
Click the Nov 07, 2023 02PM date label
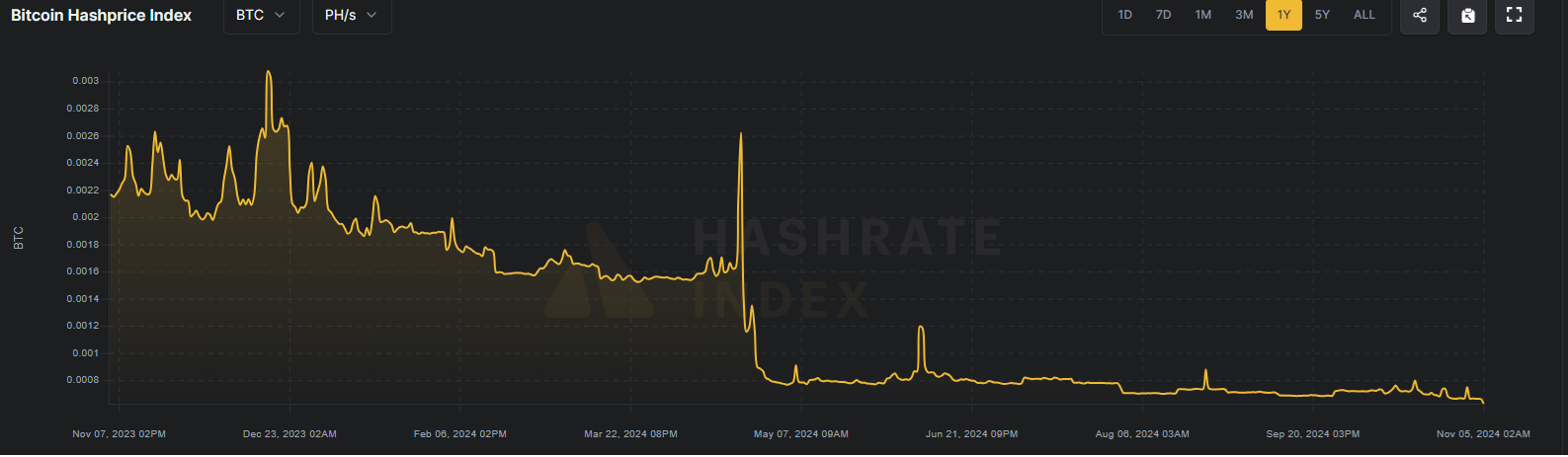coord(119,434)
